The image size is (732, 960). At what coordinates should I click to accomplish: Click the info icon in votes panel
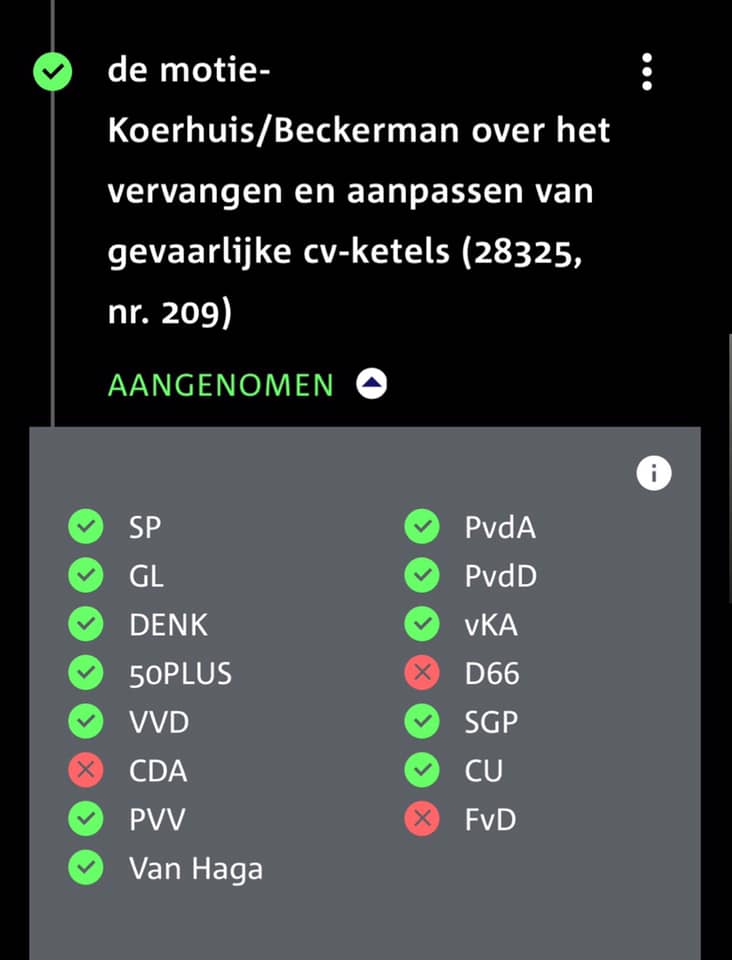[654, 473]
